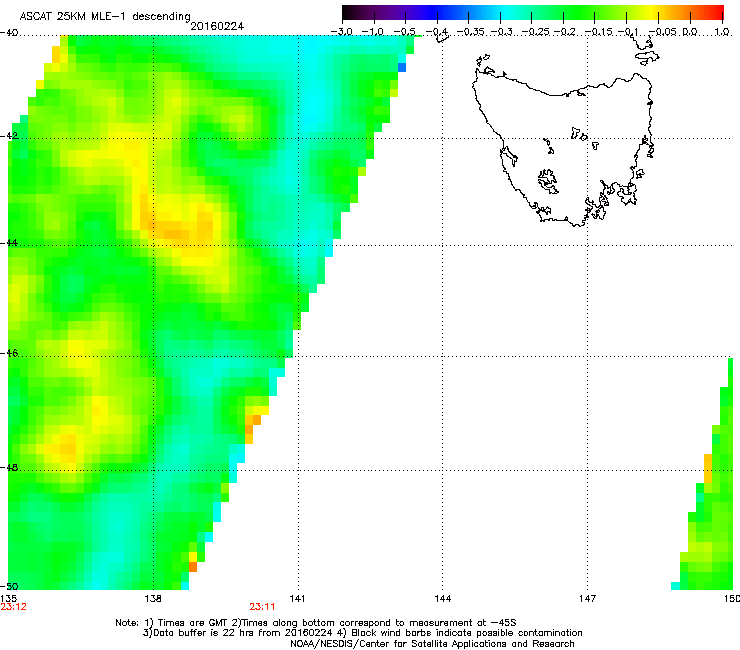Click the -42 latitude label

(x=9, y=135)
